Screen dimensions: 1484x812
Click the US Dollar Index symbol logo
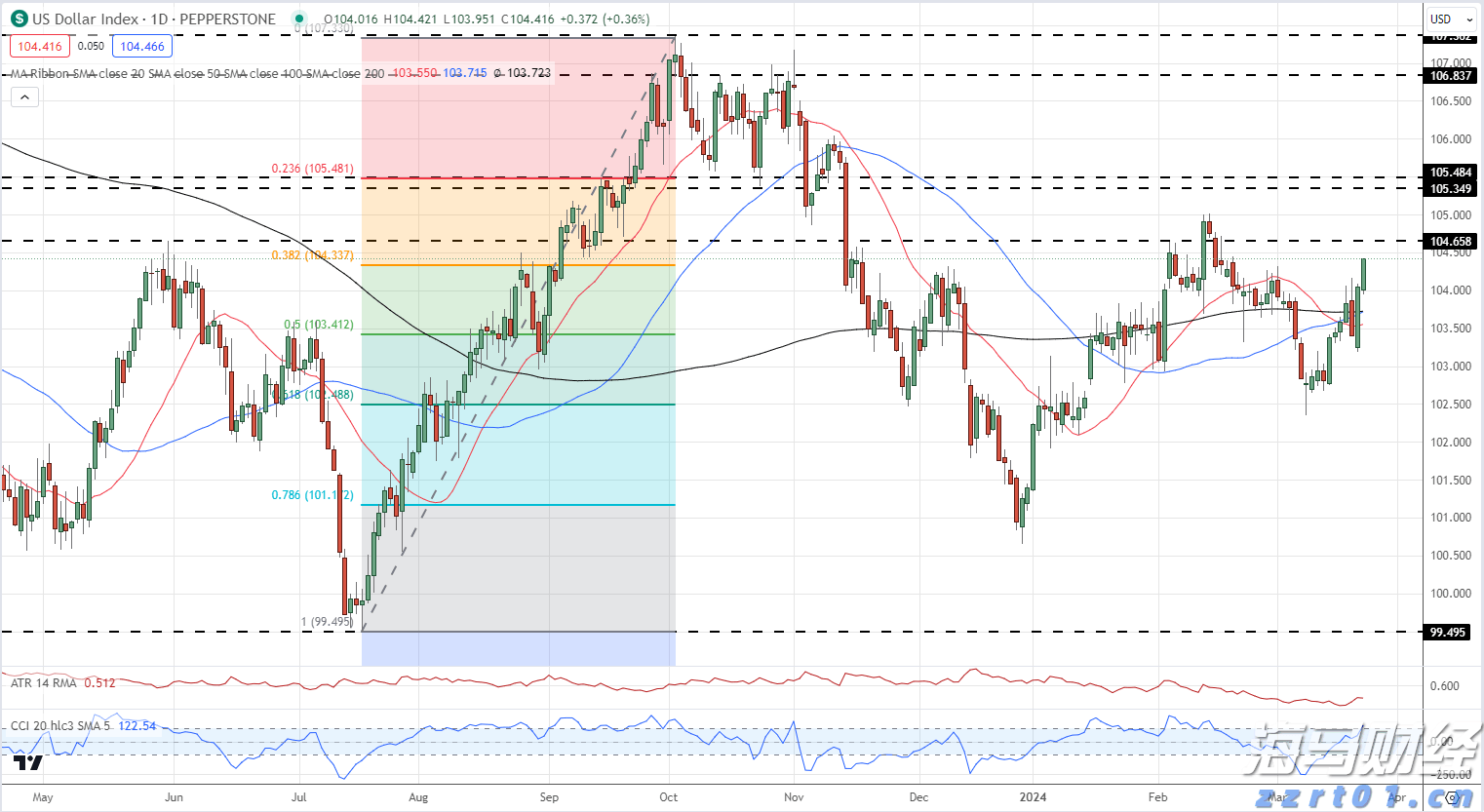tap(19, 19)
